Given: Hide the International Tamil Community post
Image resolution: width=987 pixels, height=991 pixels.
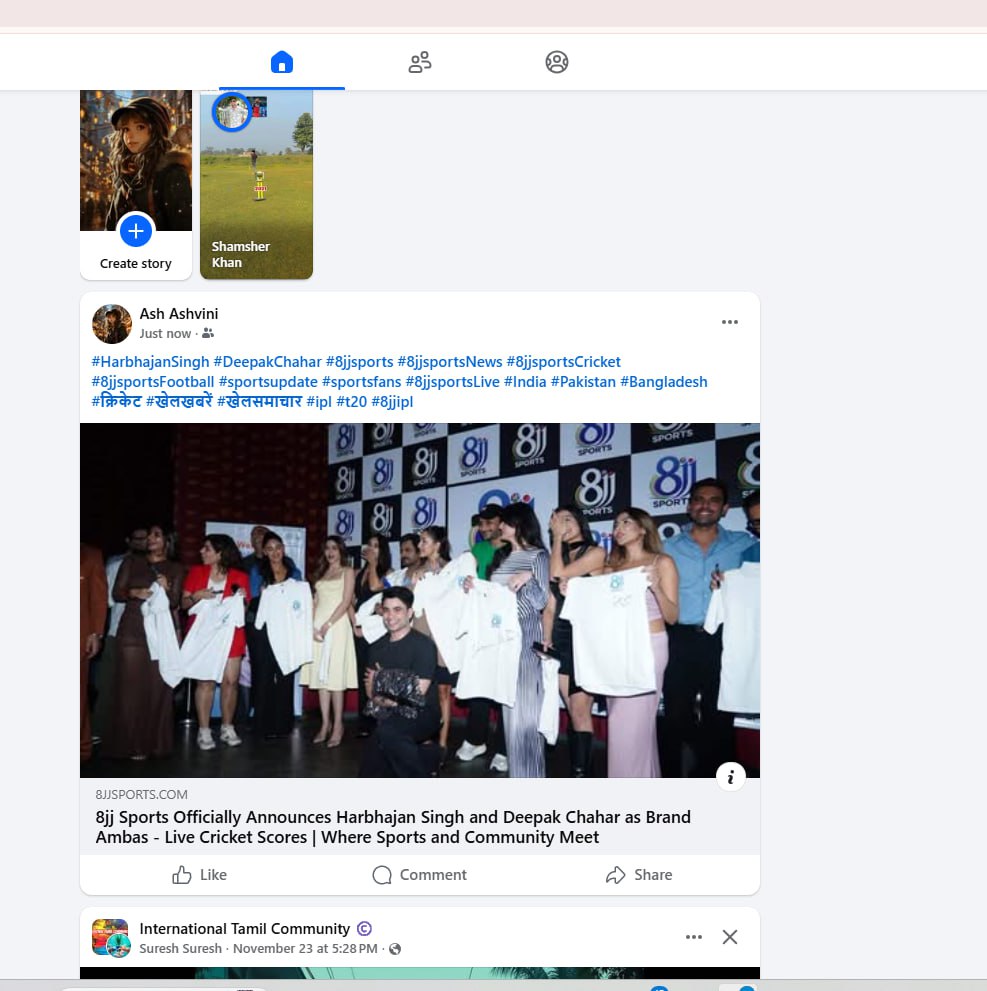Looking at the screenshot, I should pos(730,937).
